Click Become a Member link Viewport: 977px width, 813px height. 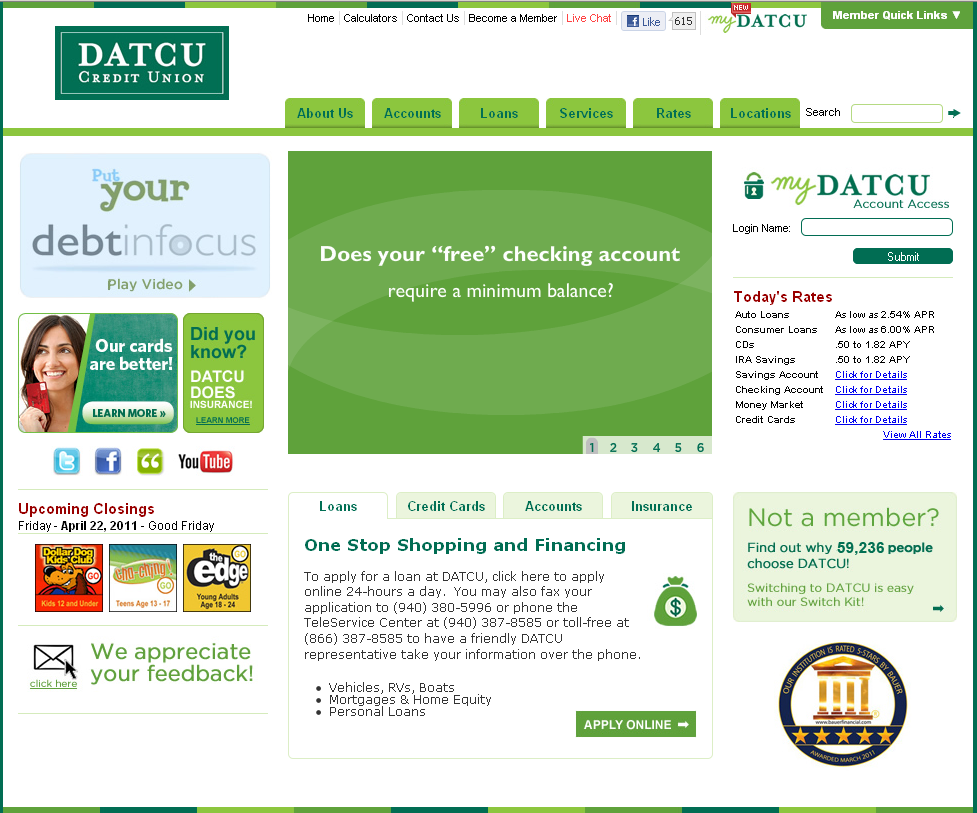512,18
